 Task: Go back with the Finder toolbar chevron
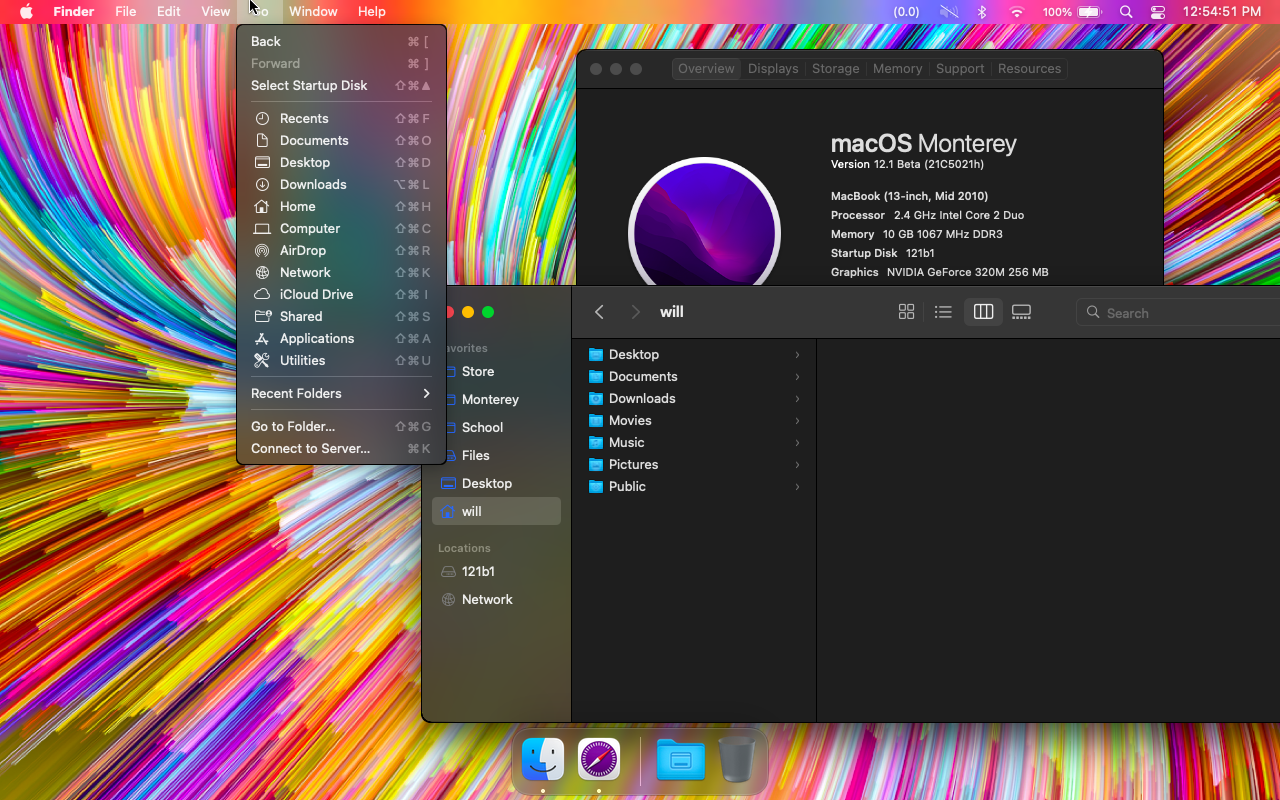[x=599, y=312]
